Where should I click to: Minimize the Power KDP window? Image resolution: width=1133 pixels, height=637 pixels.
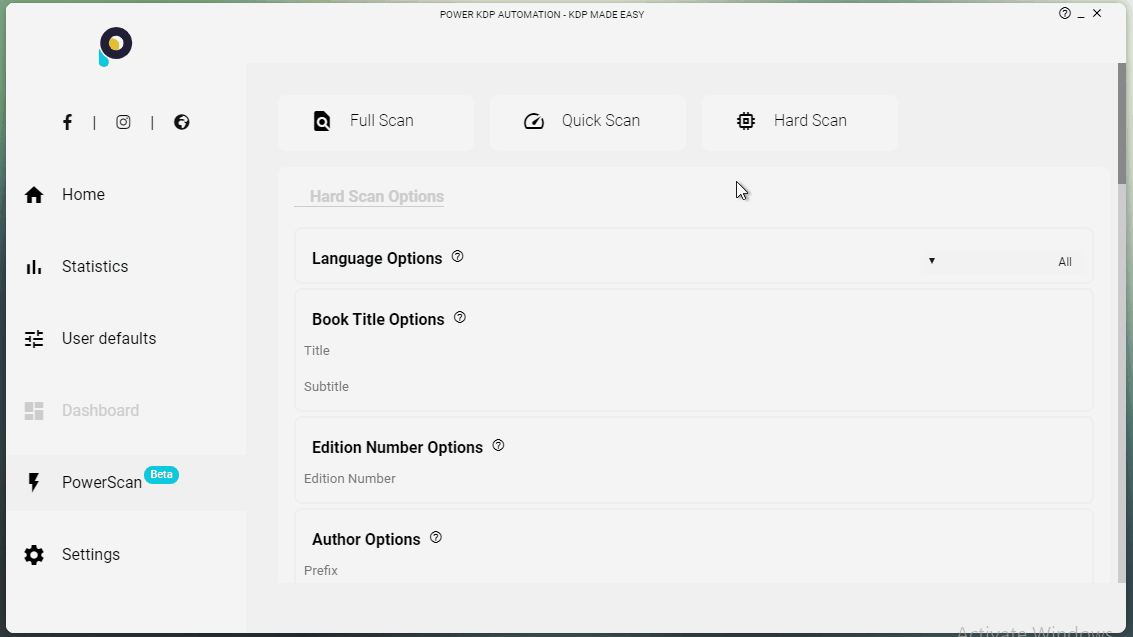coord(1081,14)
